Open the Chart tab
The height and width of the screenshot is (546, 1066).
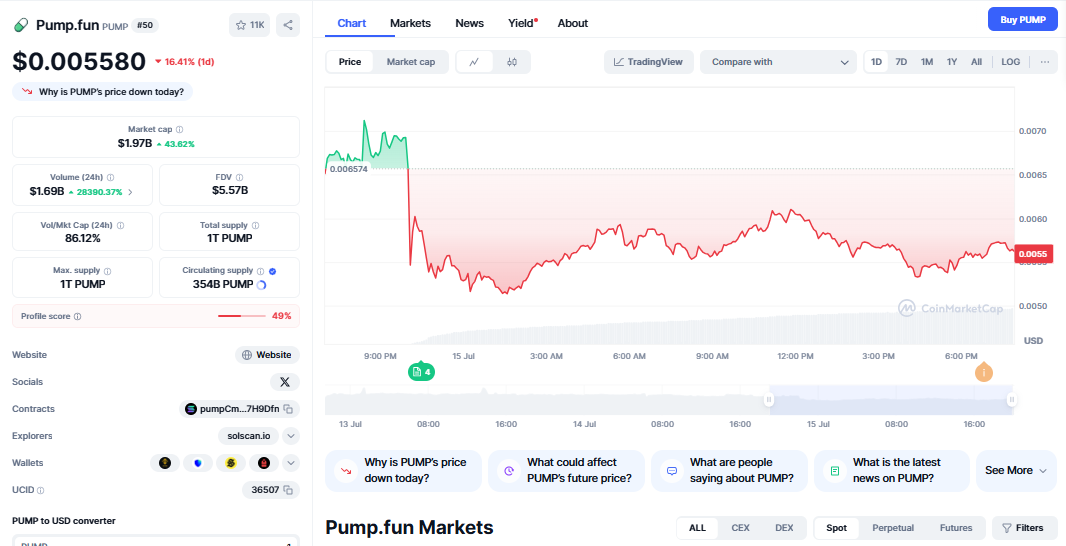click(x=351, y=23)
